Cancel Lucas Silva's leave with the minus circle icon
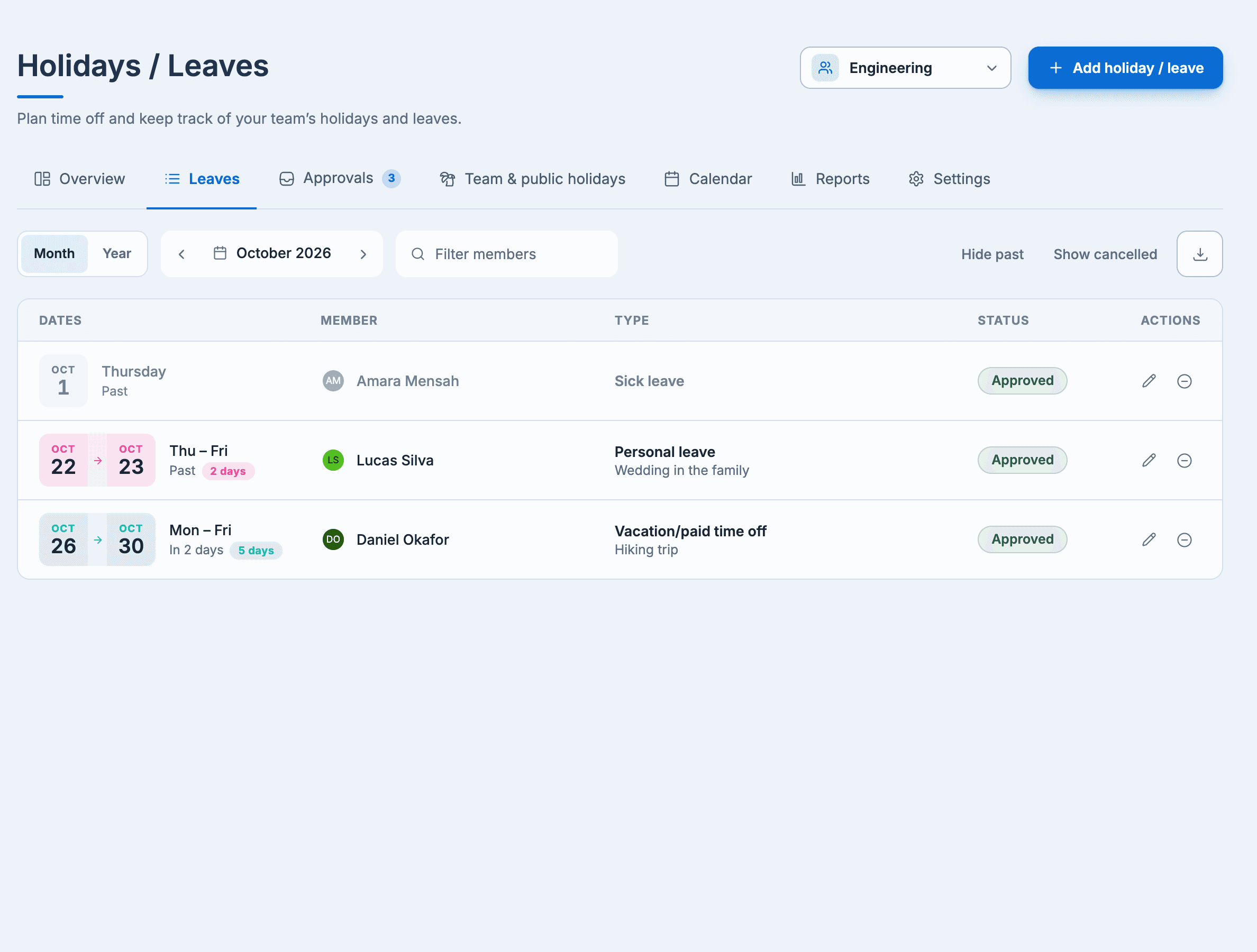This screenshot has width=1257, height=952. [1183, 460]
